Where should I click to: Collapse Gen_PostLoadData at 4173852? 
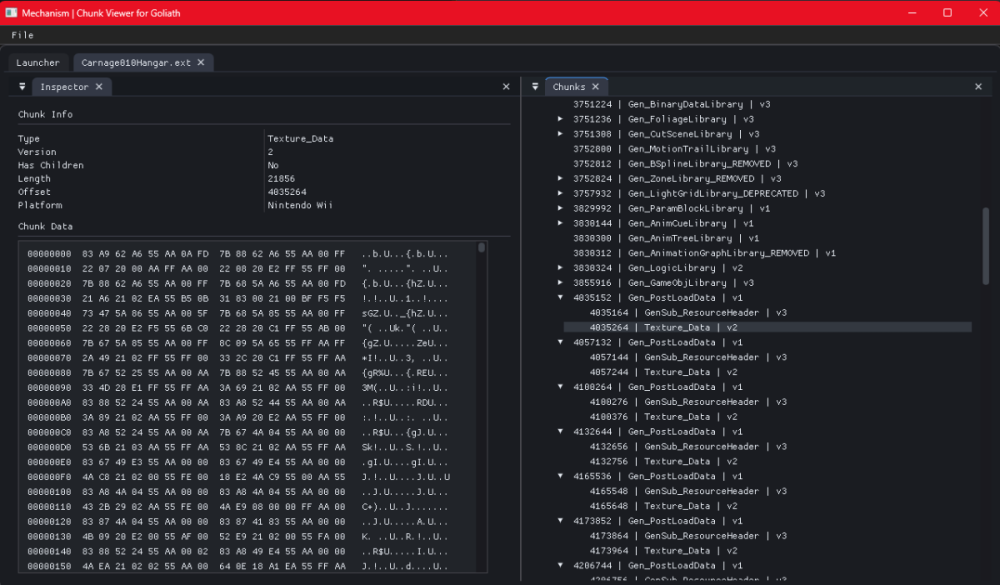click(561, 521)
